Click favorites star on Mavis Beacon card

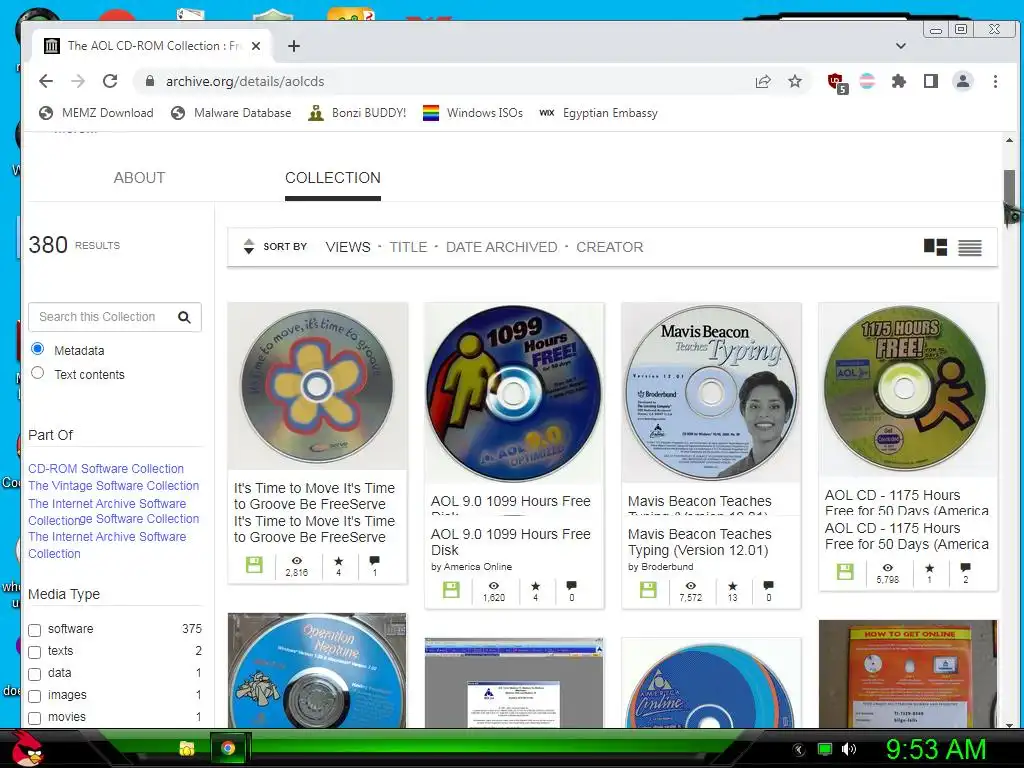733,586
